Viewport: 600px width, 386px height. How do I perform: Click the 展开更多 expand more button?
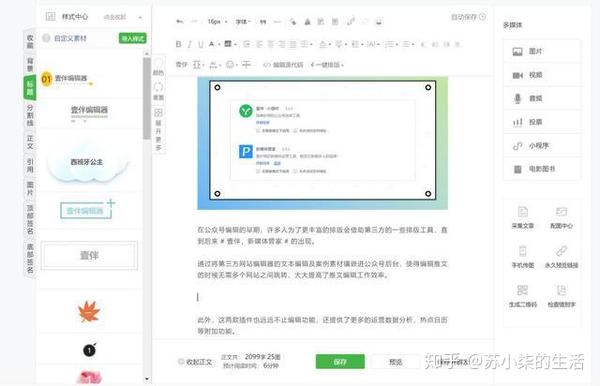pos(158,129)
